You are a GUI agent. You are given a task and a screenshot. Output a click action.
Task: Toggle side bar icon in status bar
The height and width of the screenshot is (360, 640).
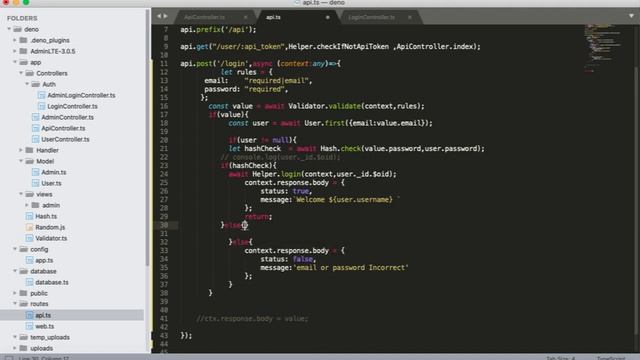tap(9, 358)
